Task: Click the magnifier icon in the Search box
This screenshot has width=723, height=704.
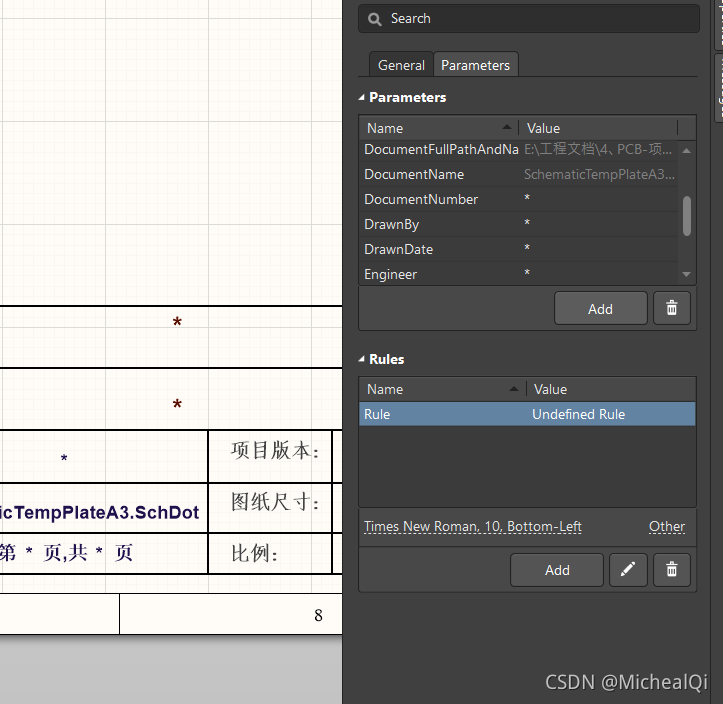Action: pyautogui.click(x=374, y=19)
